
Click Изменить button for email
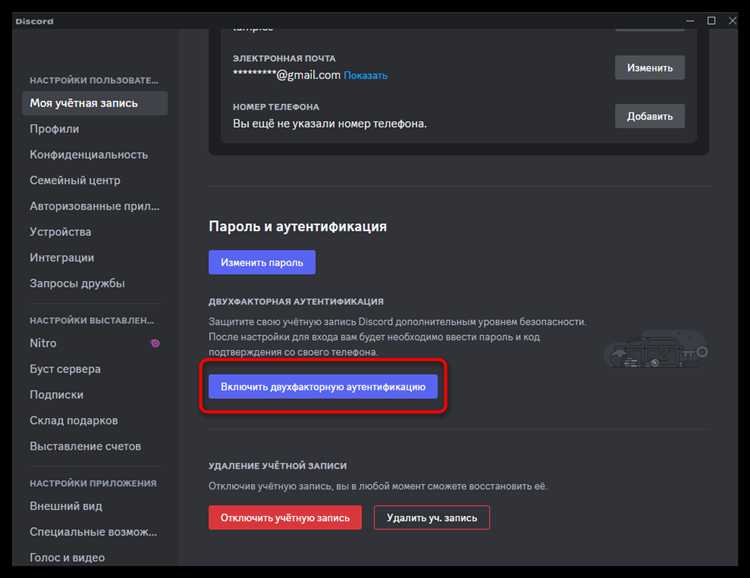click(x=650, y=68)
